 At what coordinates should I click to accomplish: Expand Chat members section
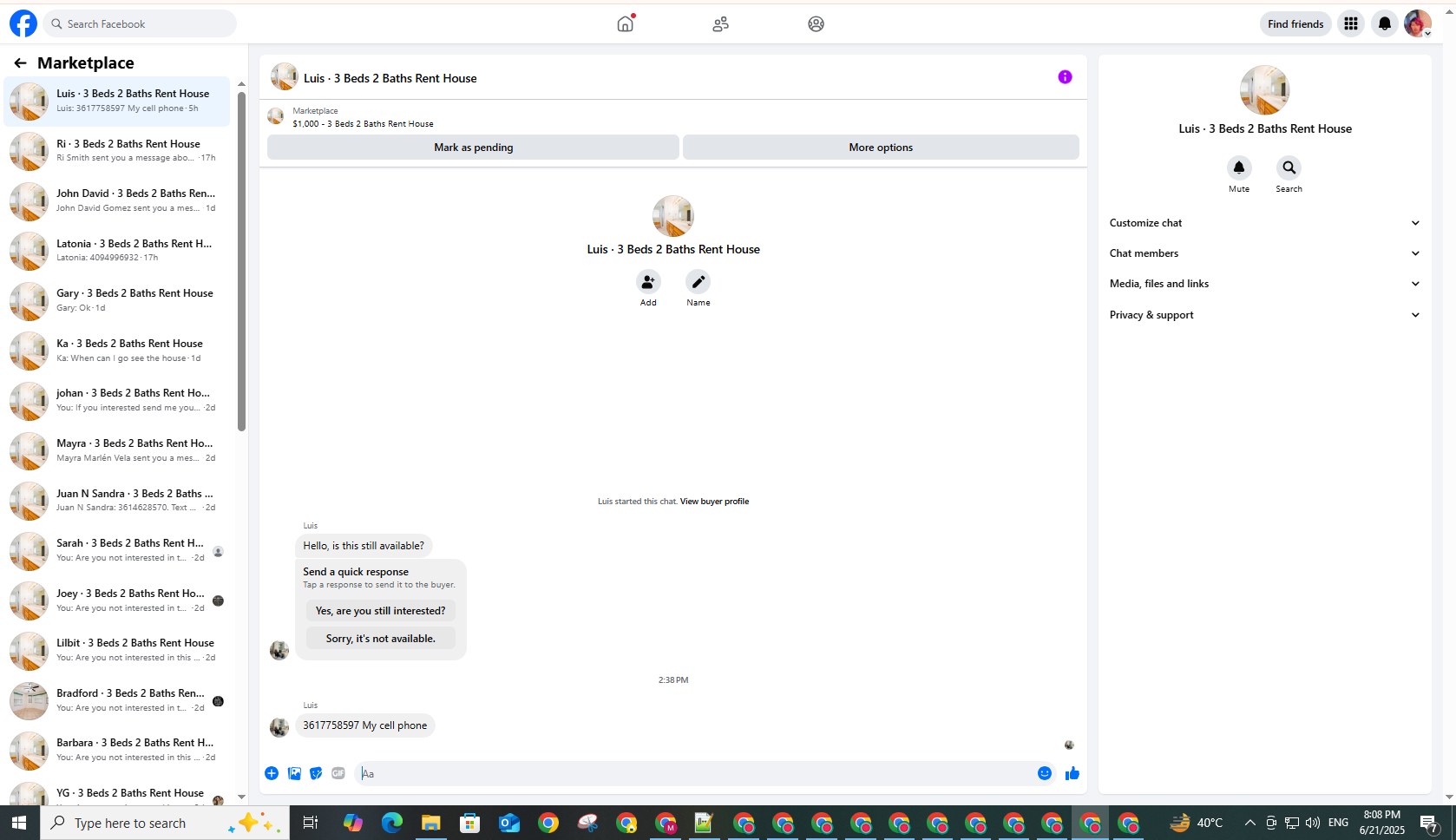[x=1264, y=253]
